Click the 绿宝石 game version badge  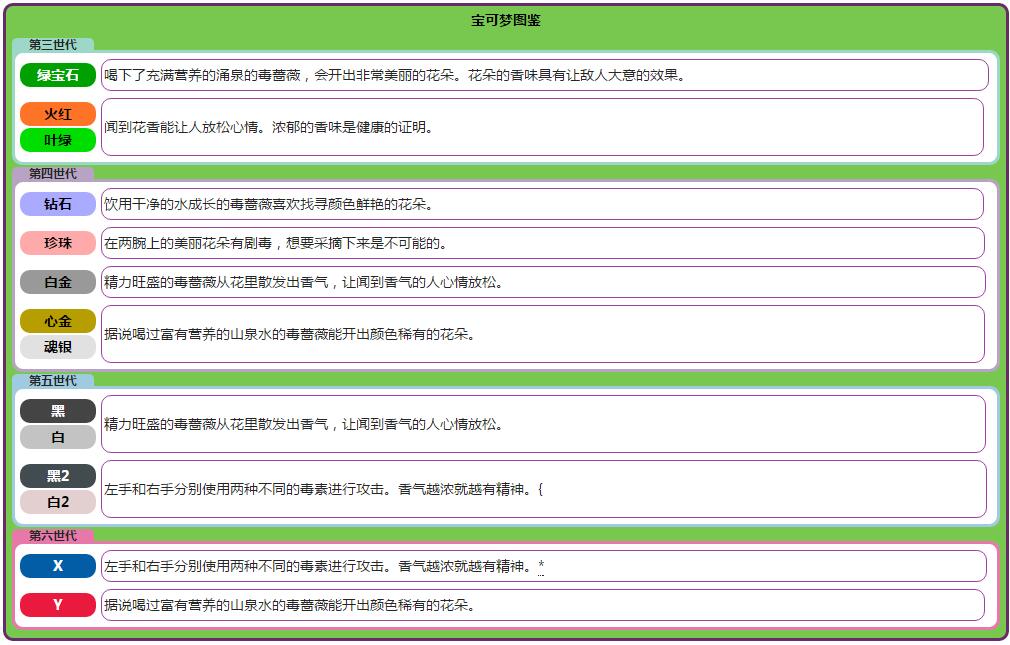[58, 75]
